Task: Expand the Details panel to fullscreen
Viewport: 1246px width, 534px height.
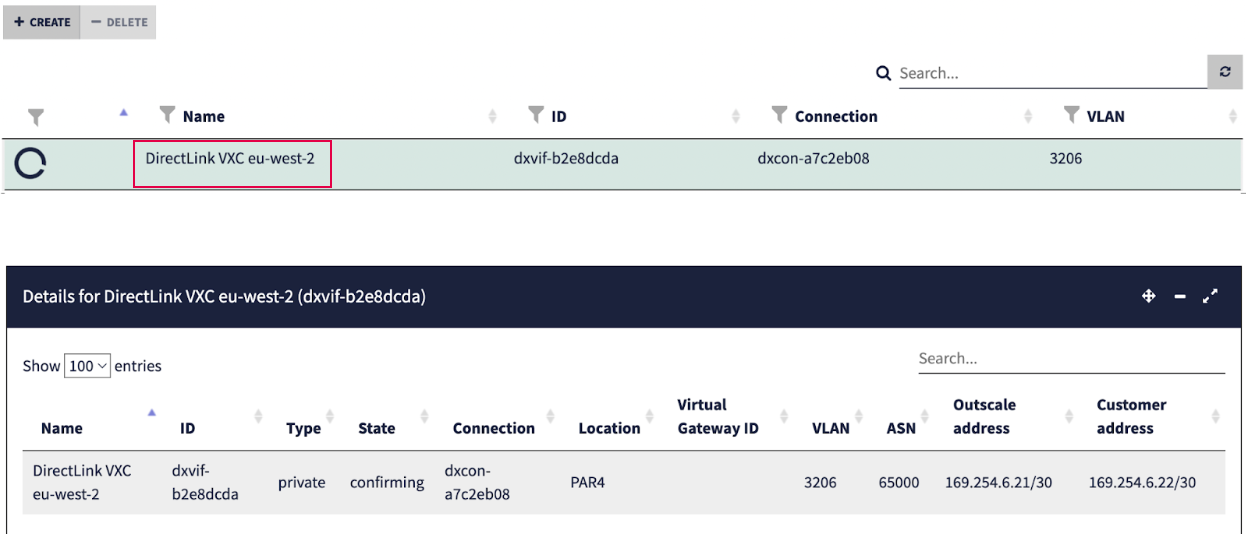Action: 1210,296
